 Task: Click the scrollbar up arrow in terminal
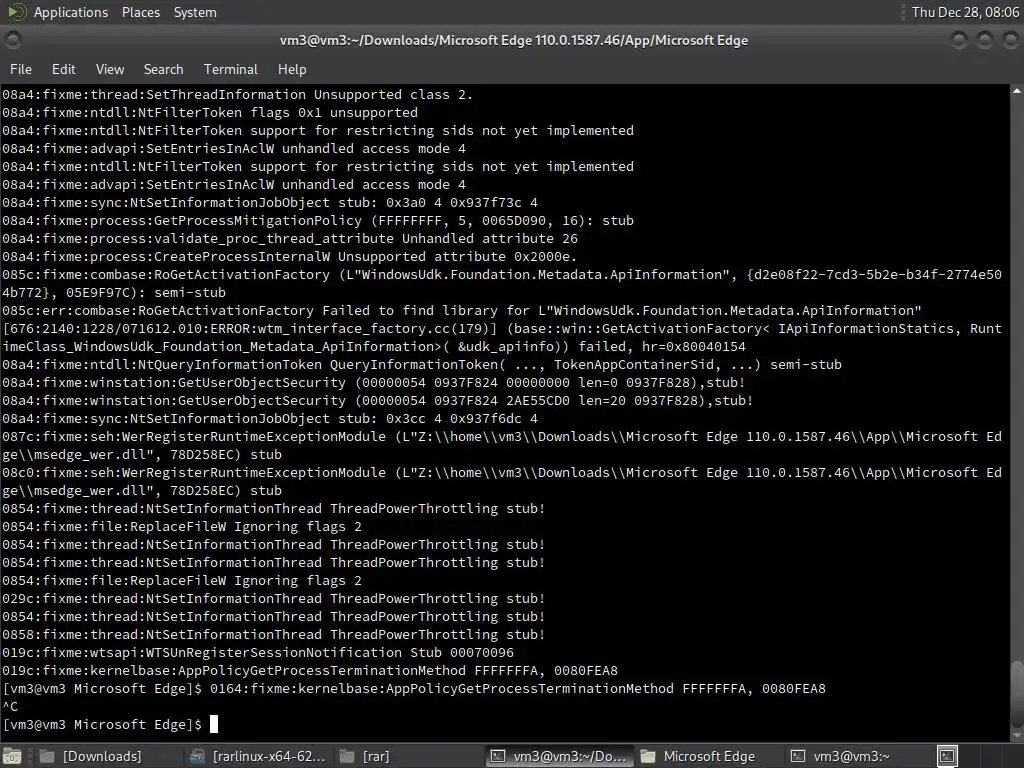click(x=1017, y=91)
